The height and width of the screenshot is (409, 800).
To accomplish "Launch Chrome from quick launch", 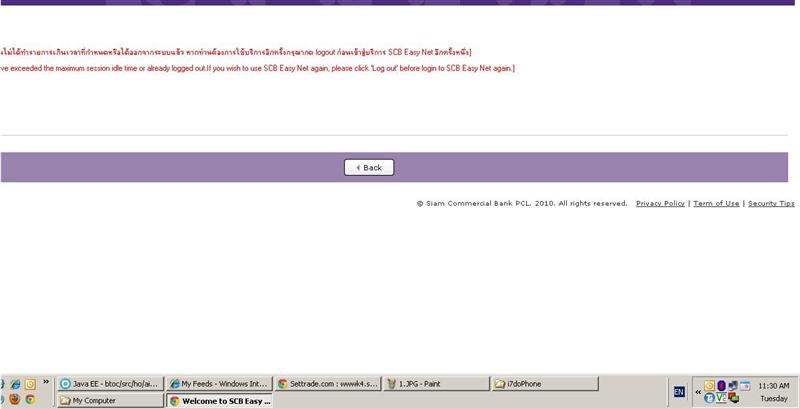I will tap(30, 399).
